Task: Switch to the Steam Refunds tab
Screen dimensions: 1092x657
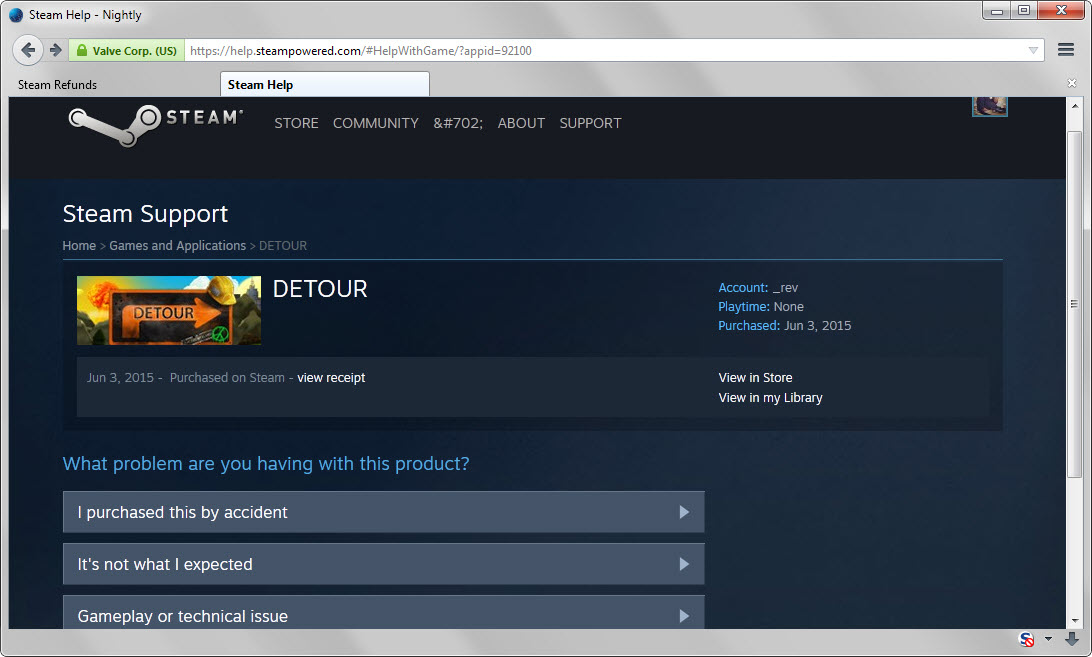Action: point(57,84)
